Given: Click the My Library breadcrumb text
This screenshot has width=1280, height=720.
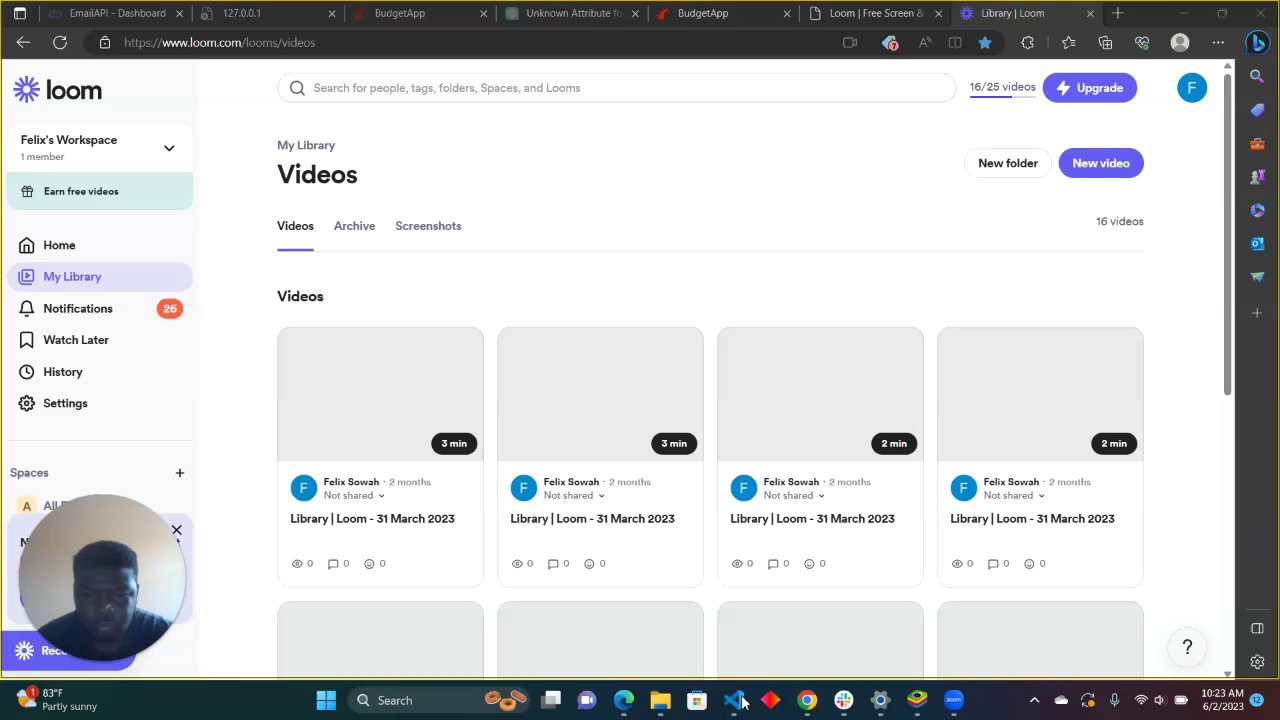Looking at the screenshot, I should 306,145.
